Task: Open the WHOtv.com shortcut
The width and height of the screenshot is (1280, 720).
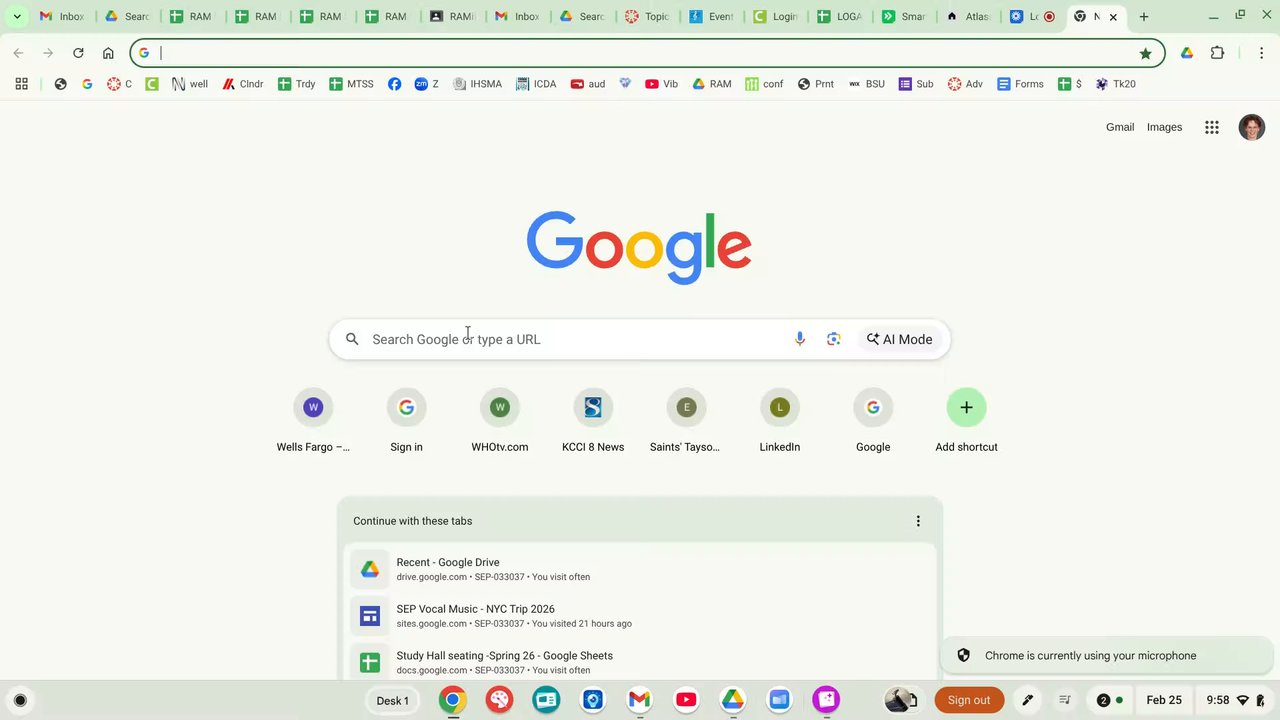Action: [500, 420]
